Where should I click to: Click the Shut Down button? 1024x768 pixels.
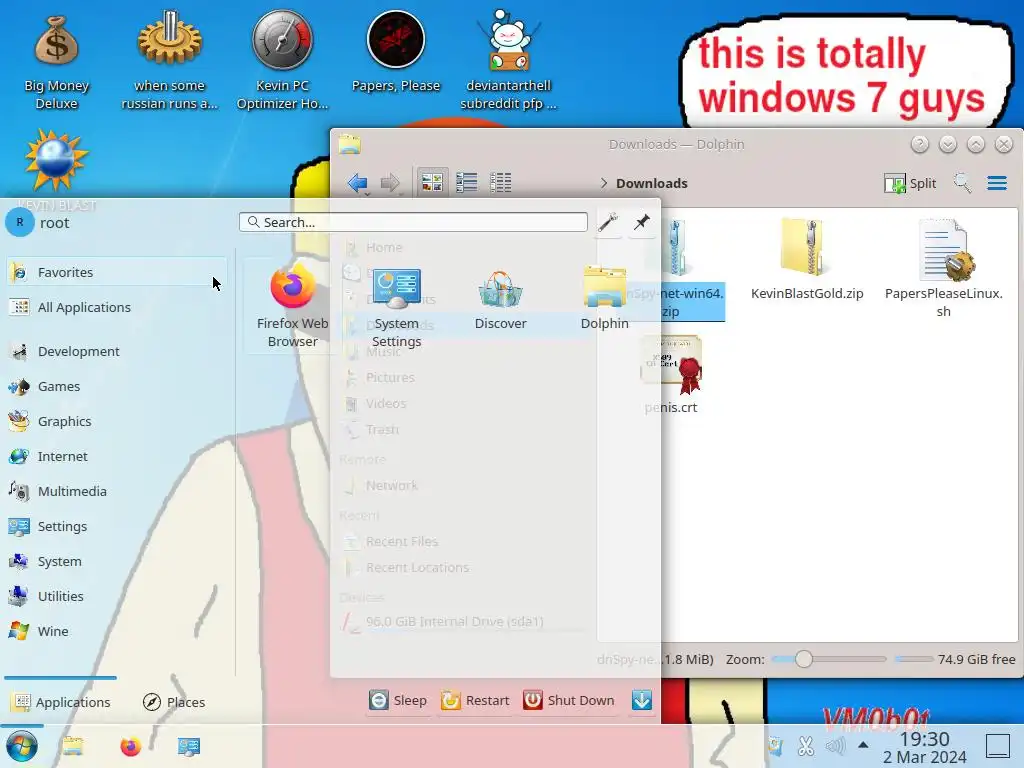[569, 700]
